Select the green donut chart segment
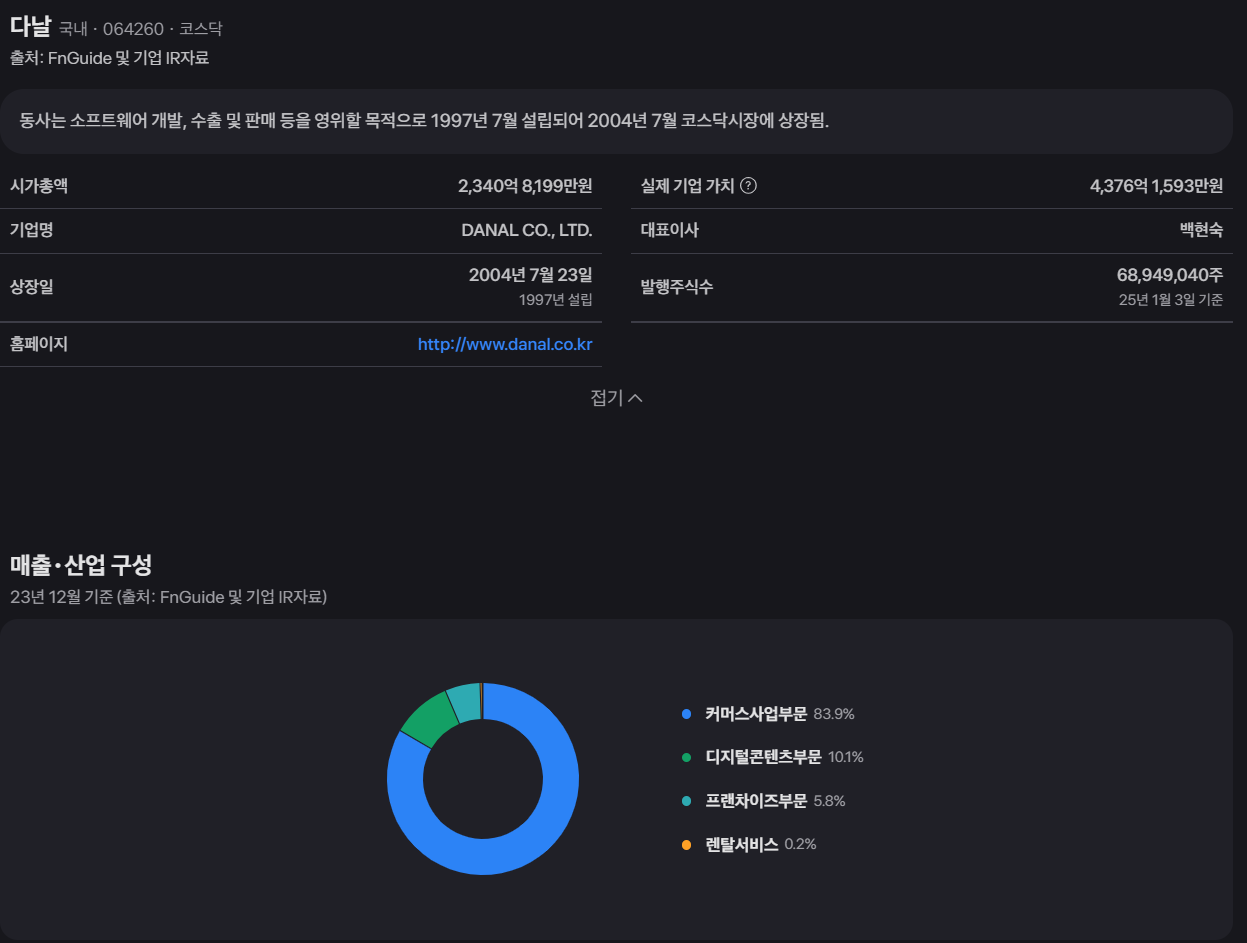 (429, 718)
